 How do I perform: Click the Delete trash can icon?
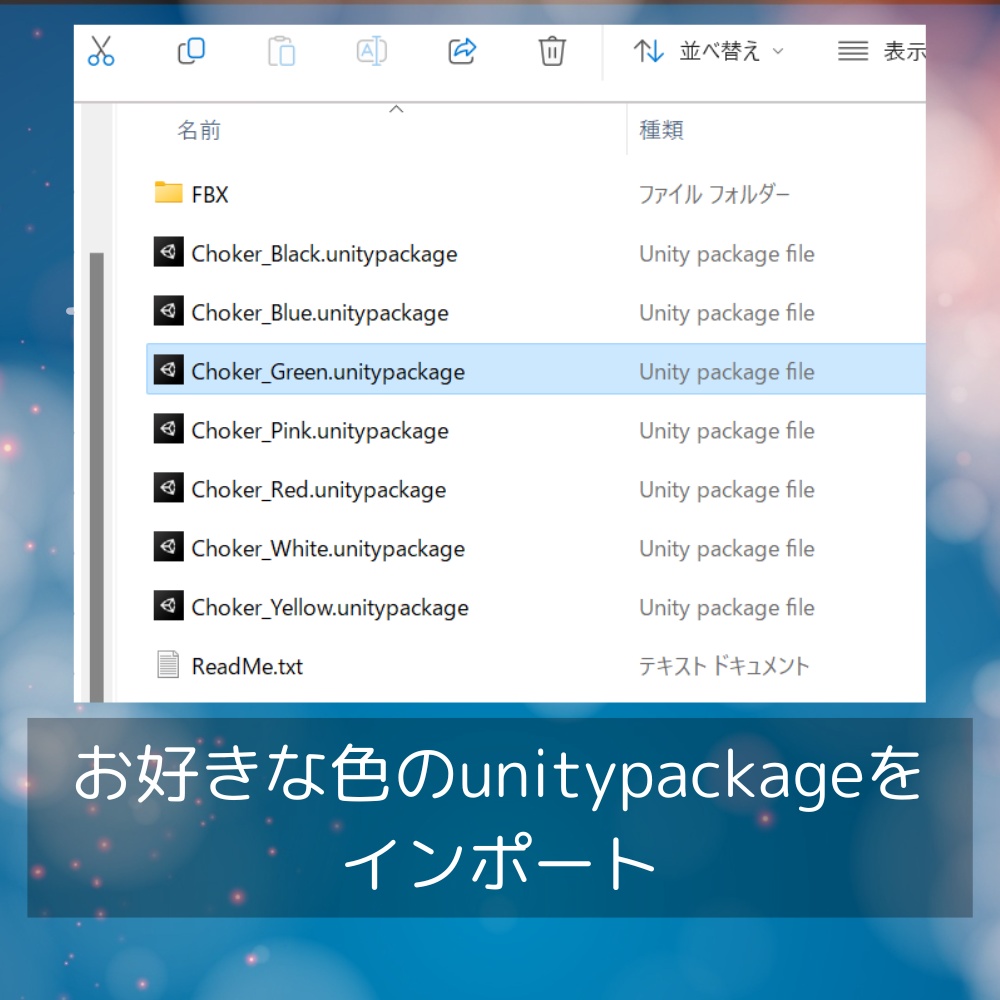pyautogui.click(x=552, y=51)
